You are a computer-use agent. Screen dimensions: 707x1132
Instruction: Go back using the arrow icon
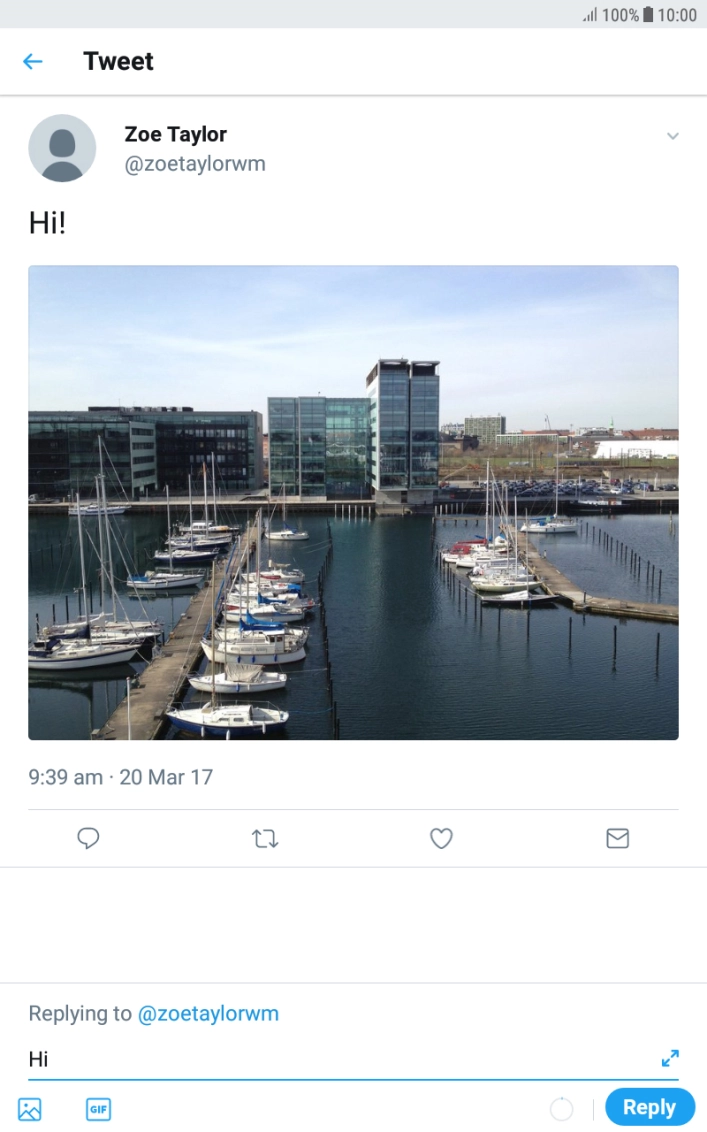point(31,61)
